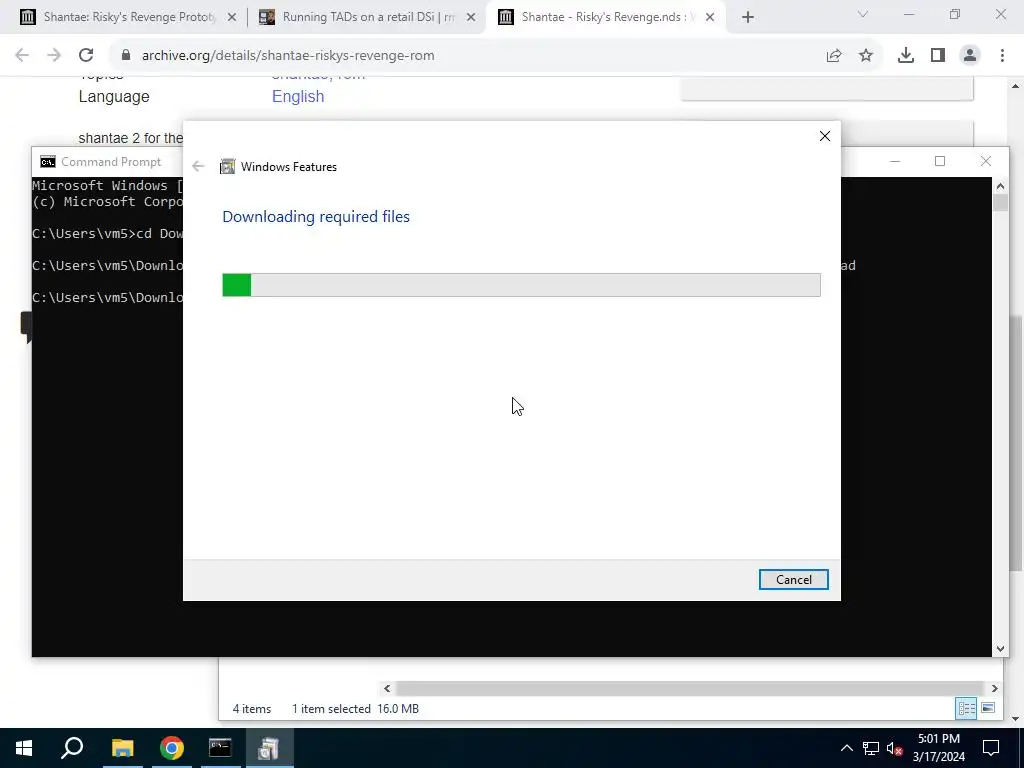The image size is (1024, 768).
Task: Click the Command Prompt title icon
Action: coord(48,162)
